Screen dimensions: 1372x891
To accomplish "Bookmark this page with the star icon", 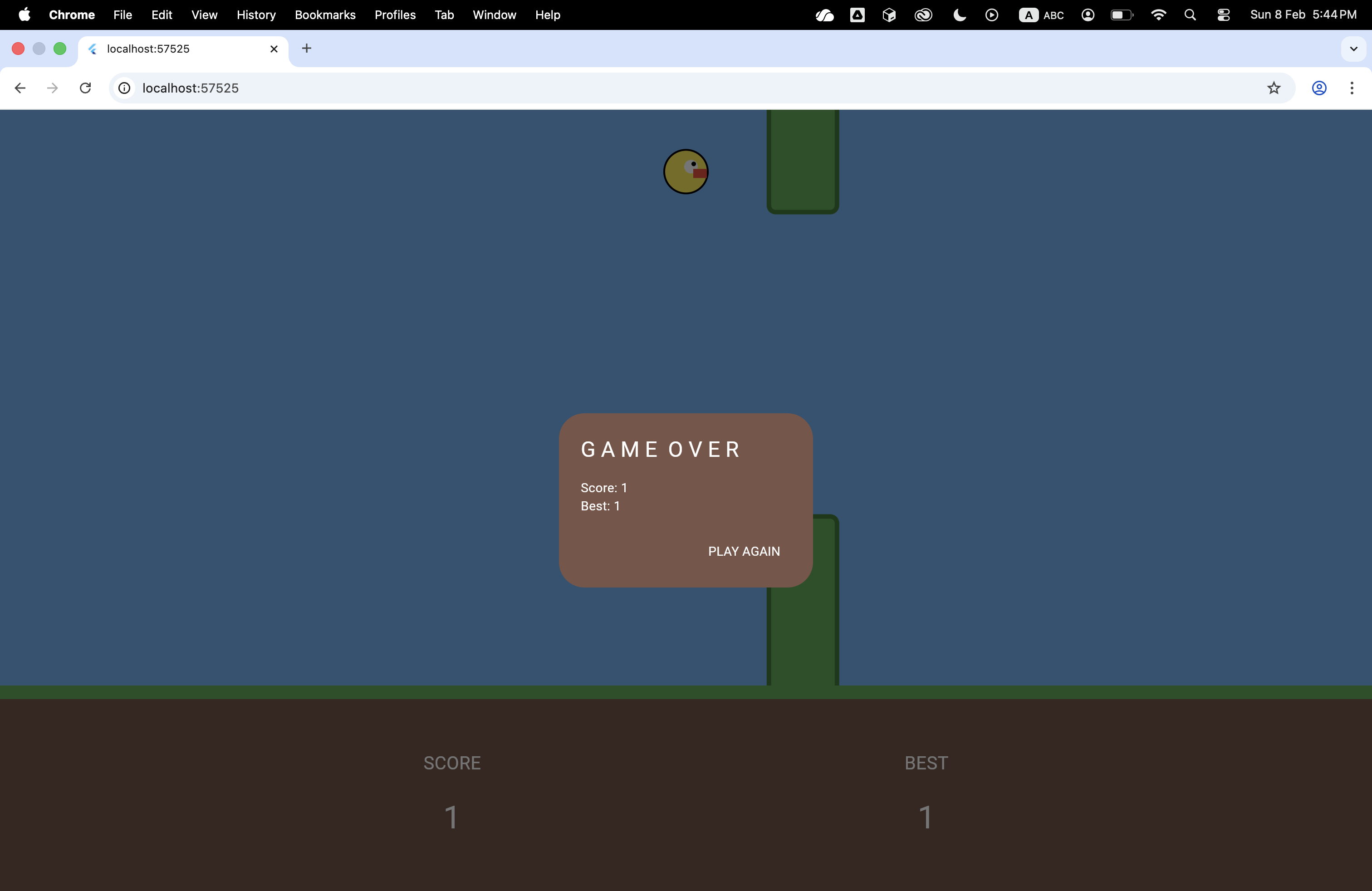I will coord(1274,88).
